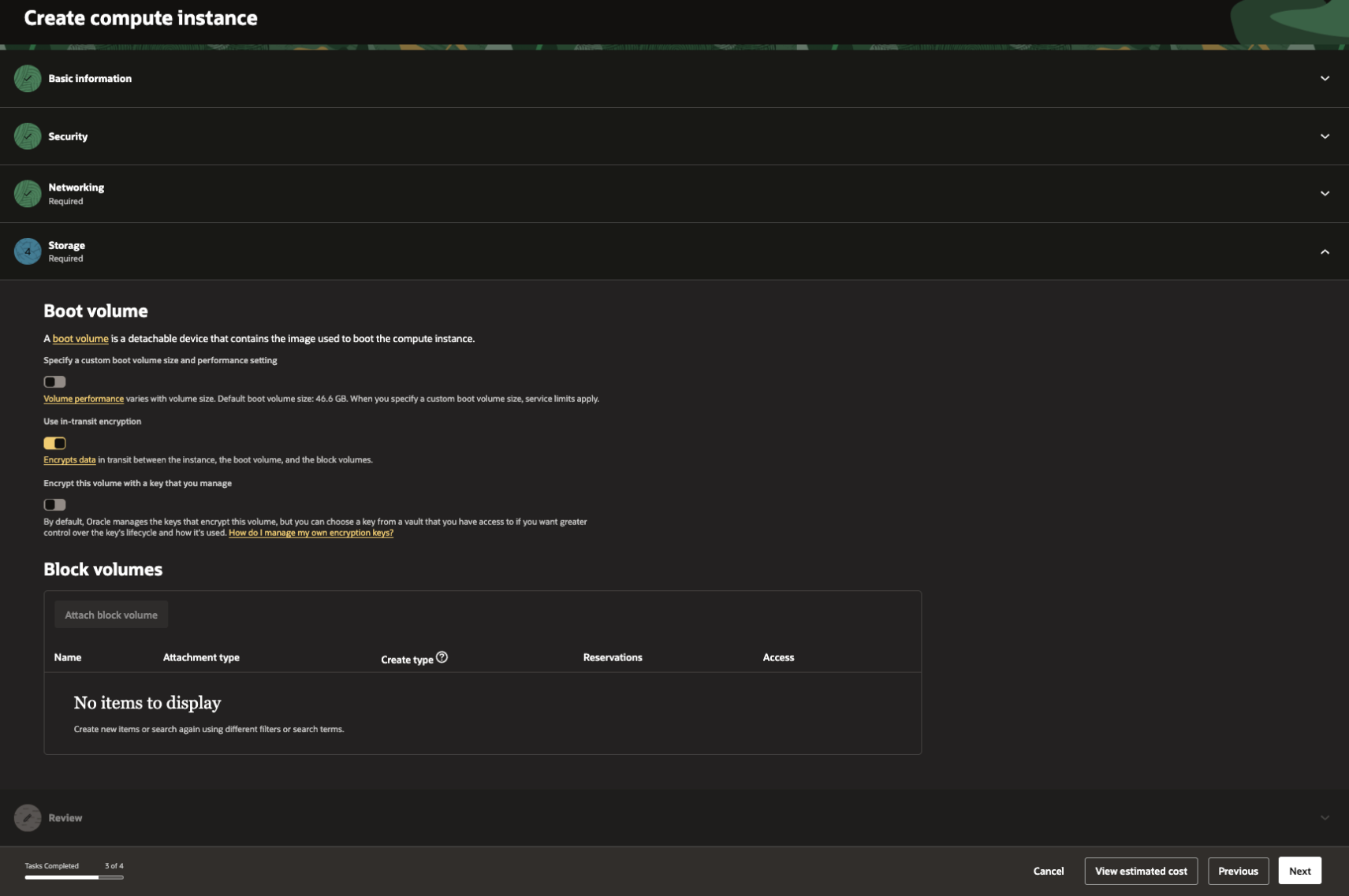Click the Block volumes heading
This screenshot has height=896, width=1349.
pyautogui.click(x=103, y=569)
